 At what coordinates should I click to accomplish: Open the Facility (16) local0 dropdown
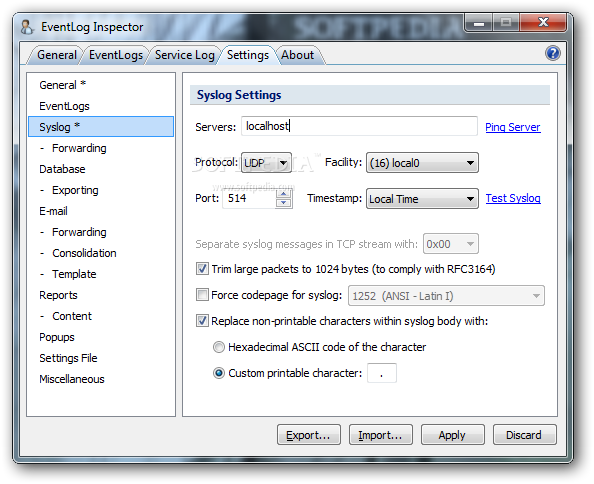click(422, 163)
